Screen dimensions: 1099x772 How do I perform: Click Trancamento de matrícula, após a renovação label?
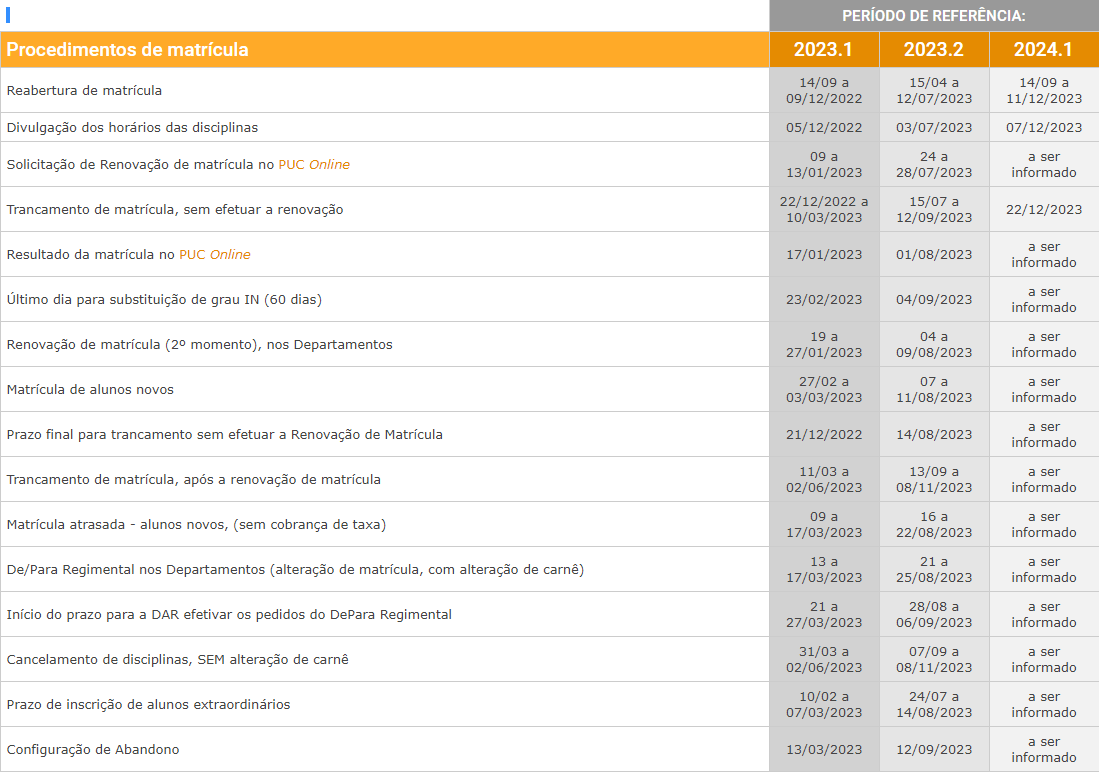[194, 480]
